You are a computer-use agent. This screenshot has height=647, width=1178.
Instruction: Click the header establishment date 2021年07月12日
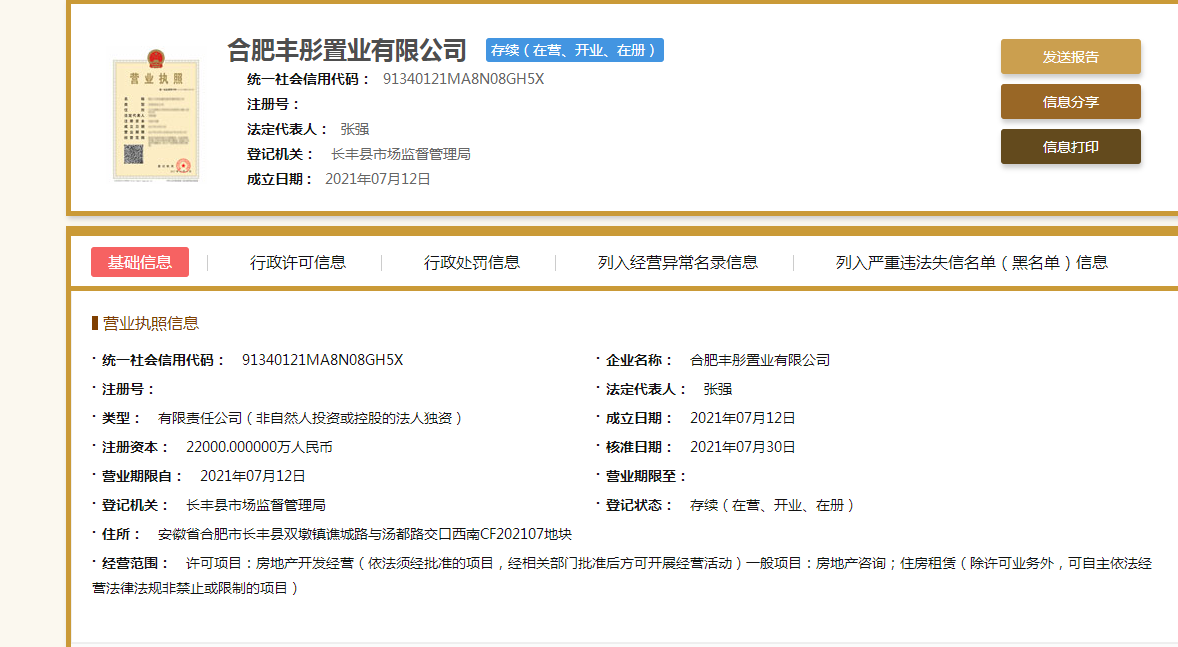click(377, 179)
